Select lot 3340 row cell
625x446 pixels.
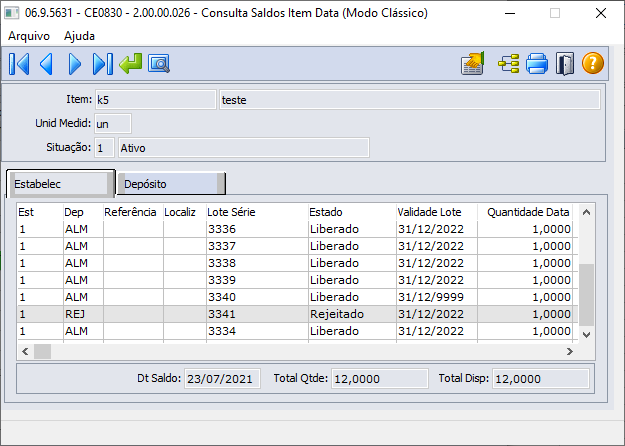[x=257, y=297]
